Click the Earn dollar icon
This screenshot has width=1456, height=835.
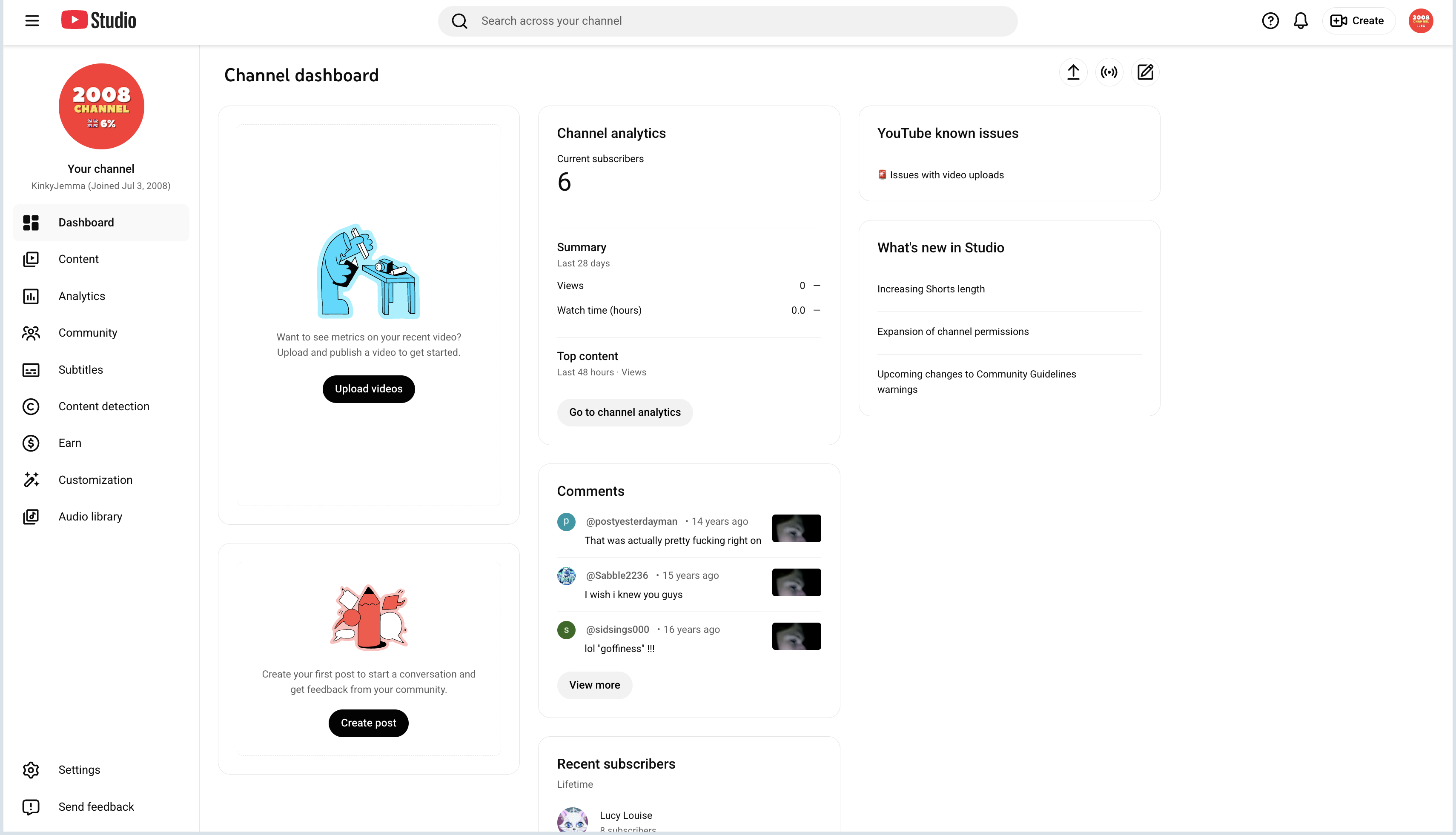tap(31, 443)
